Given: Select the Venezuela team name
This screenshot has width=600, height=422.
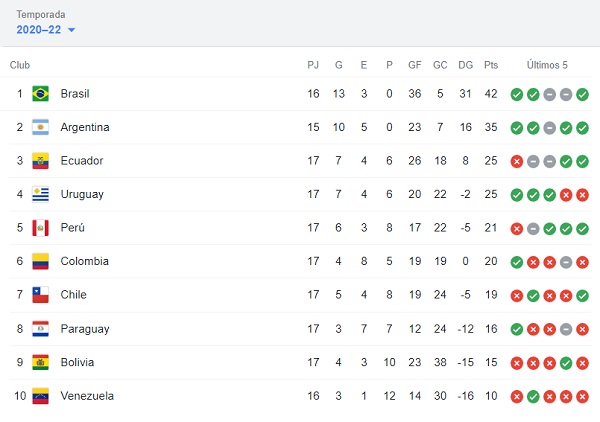Looking at the screenshot, I should point(87,396).
